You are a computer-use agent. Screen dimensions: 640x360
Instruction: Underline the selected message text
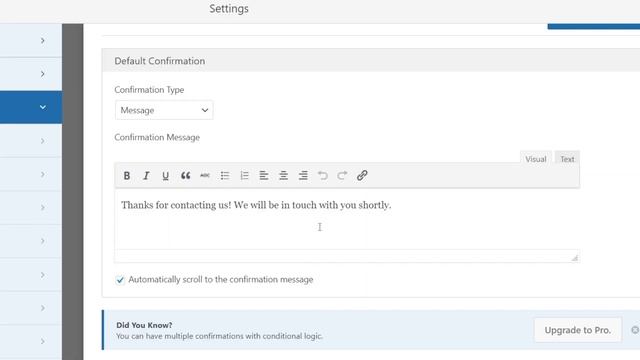click(165, 176)
